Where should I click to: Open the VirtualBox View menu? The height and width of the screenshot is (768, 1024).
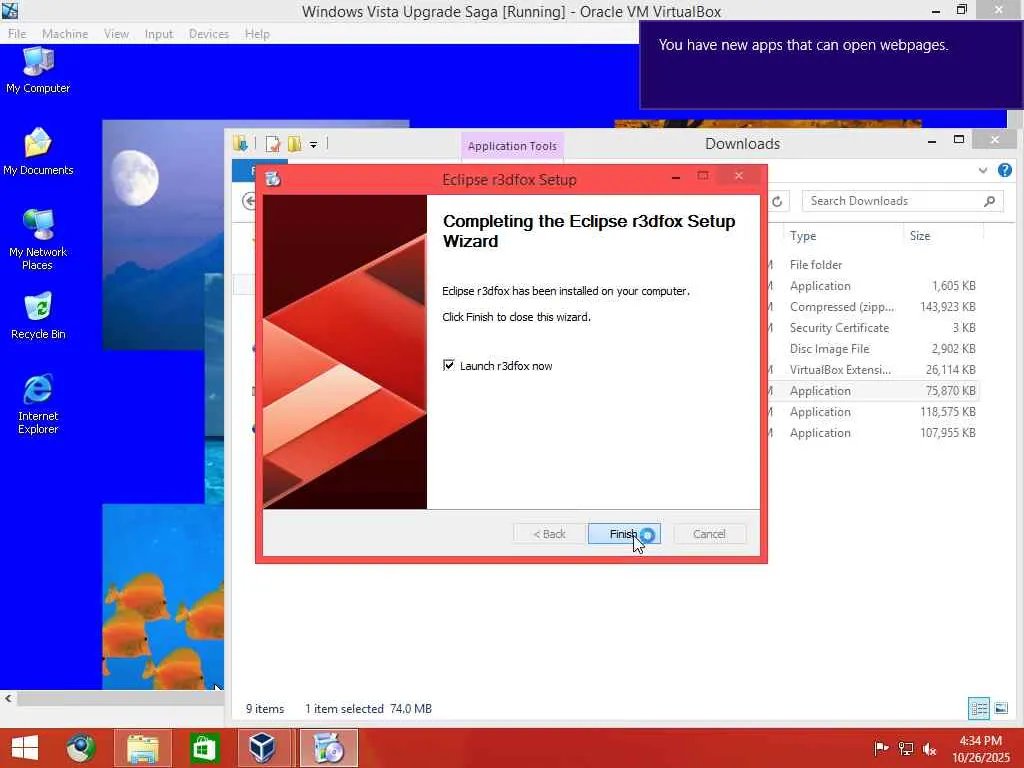pos(116,34)
